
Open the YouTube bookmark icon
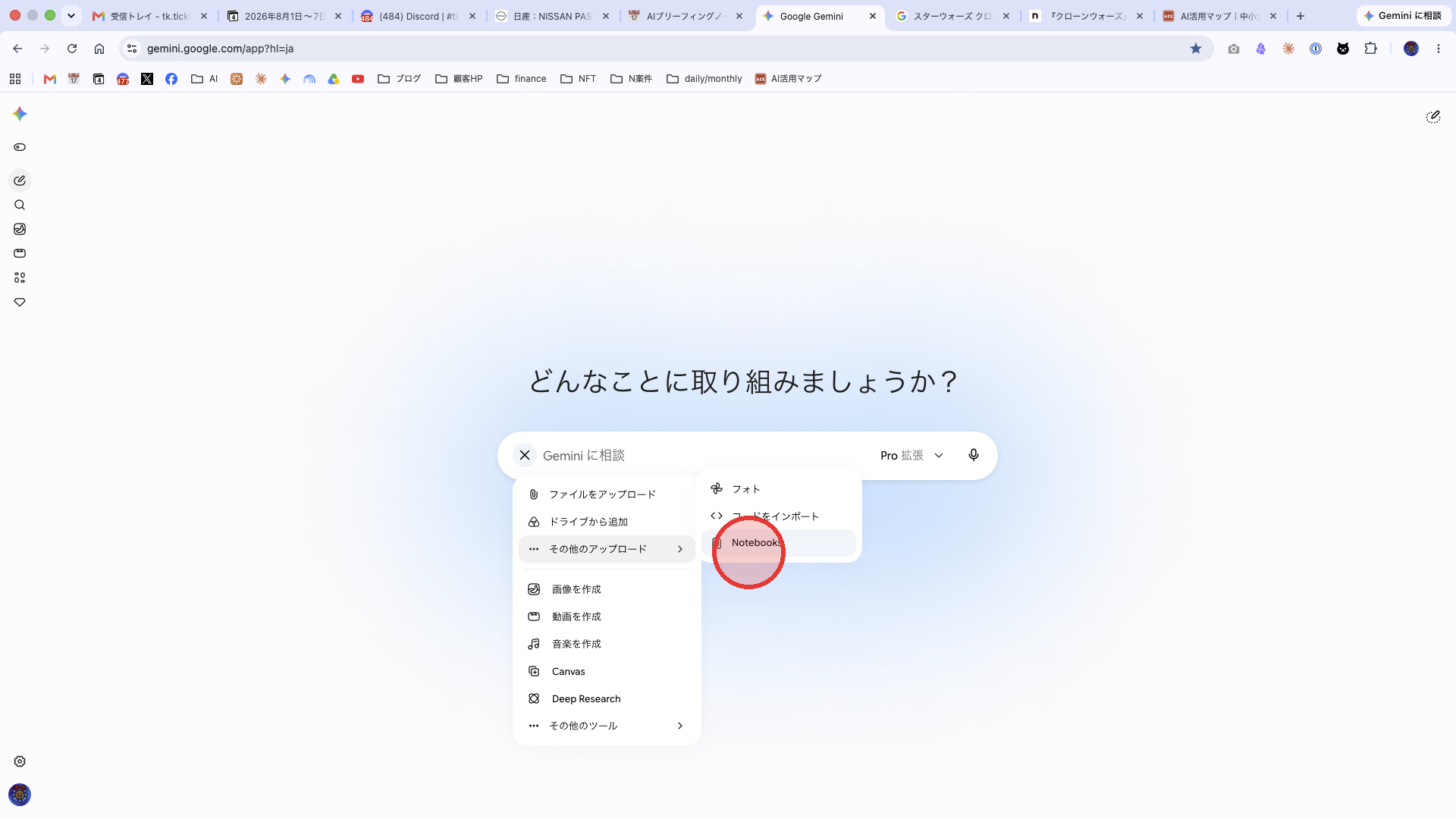[x=358, y=79]
